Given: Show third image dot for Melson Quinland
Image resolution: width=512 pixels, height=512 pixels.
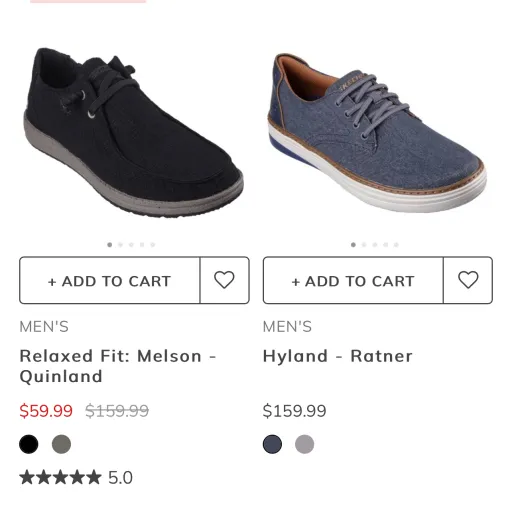Looking at the screenshot, I should (131, 245).
